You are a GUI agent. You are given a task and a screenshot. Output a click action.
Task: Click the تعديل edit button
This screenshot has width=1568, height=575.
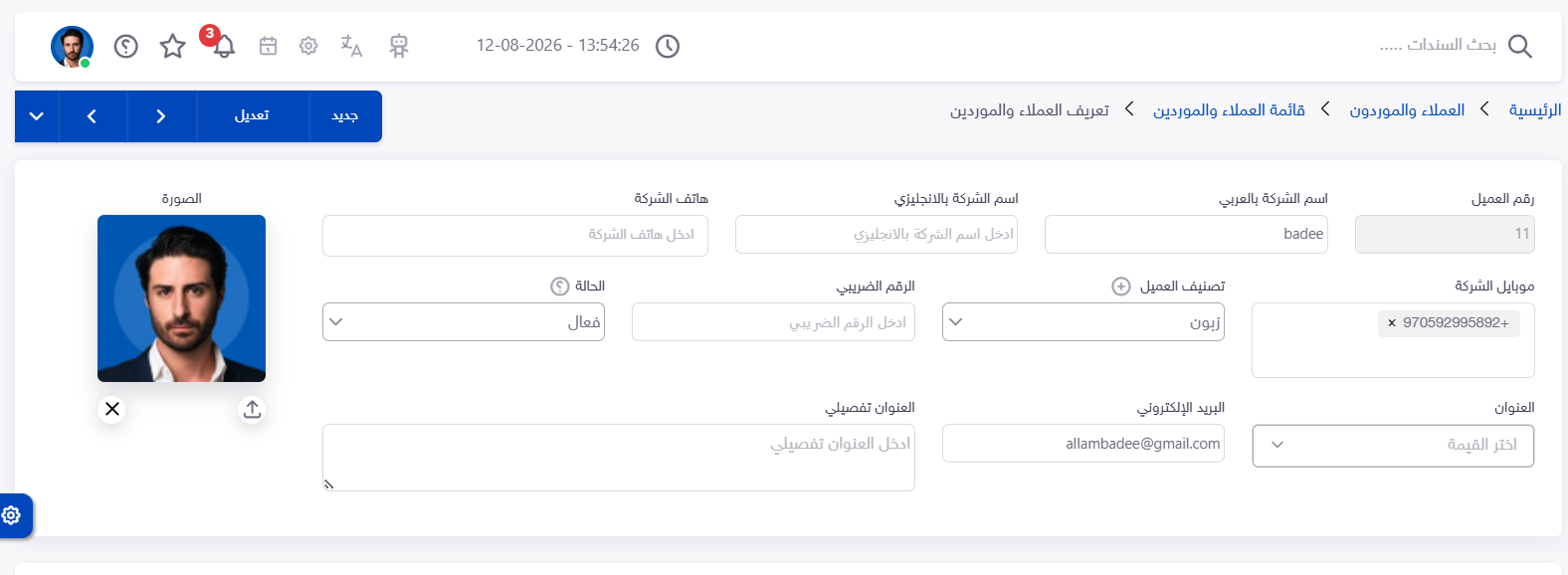click(x=253, y=116)
